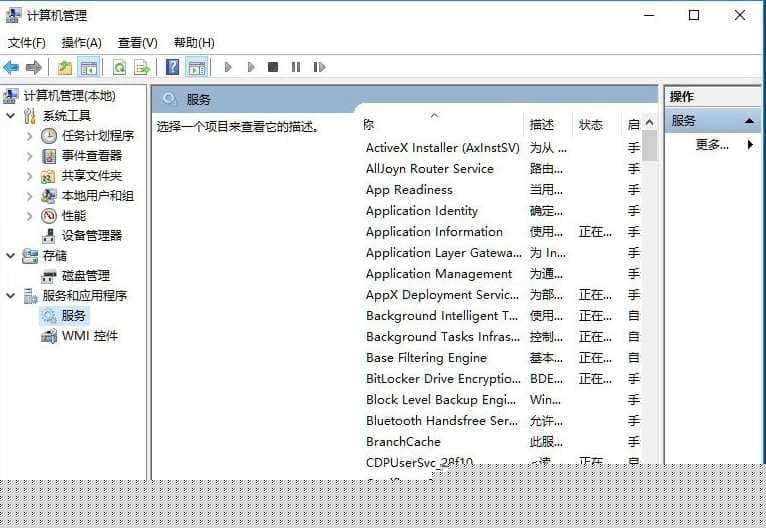The image size is (766, 528).
Task: Click the Back arrow toolbar icon
Action: [x=11, y=67]
